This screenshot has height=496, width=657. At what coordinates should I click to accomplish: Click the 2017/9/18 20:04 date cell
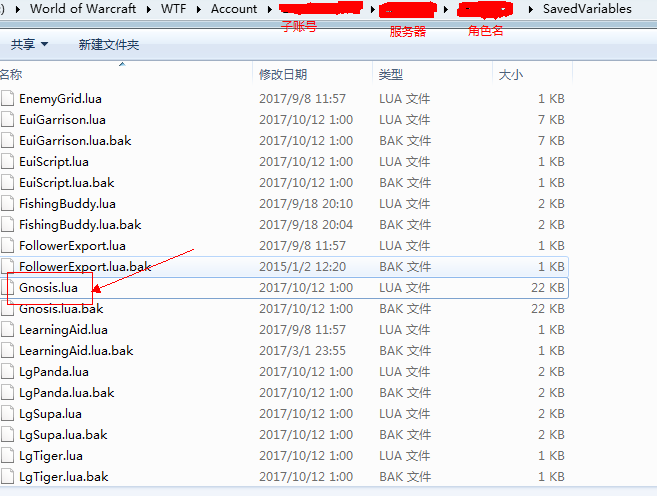click(x=306, y=225)
